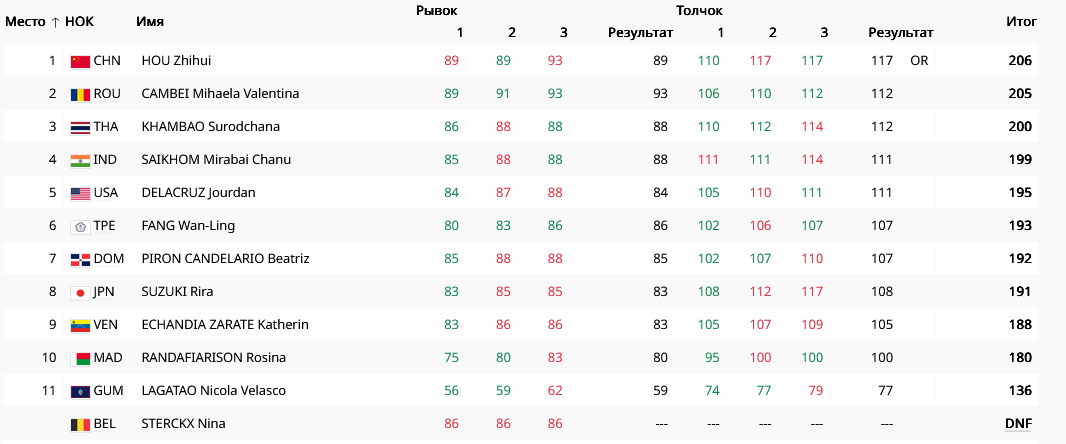Click the USA flag icon
This screenshot has height=444, width=1066.
pos(80,193)
